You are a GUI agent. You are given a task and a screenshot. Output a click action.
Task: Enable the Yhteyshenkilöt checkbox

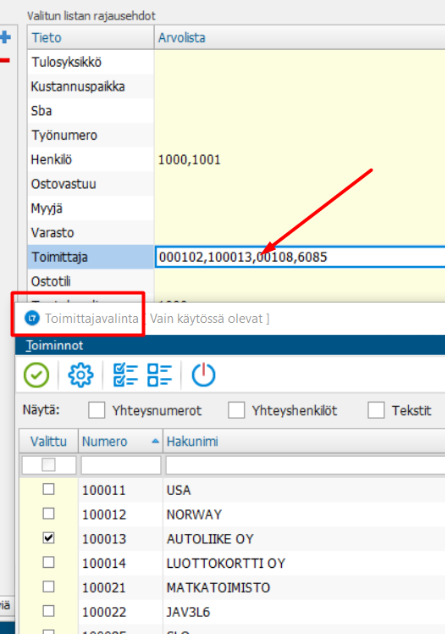coord(236,410)
